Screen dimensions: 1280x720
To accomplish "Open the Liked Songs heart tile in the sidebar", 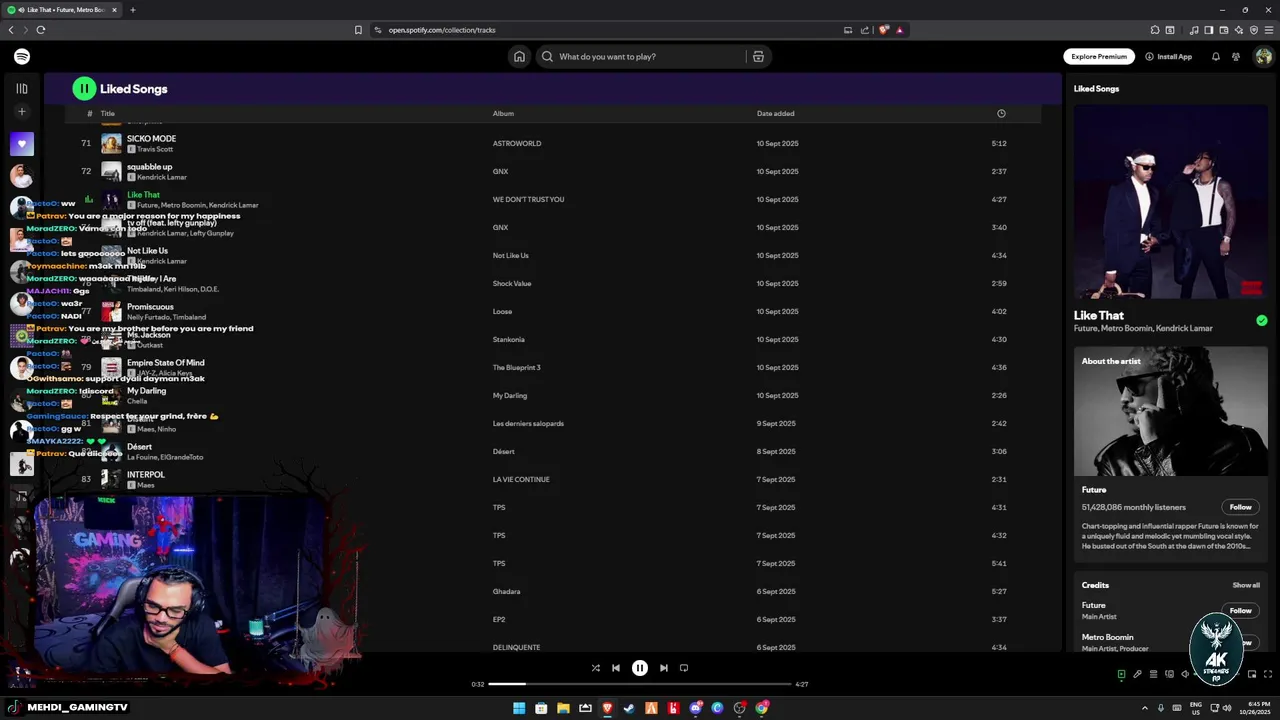I will point(22,144).
